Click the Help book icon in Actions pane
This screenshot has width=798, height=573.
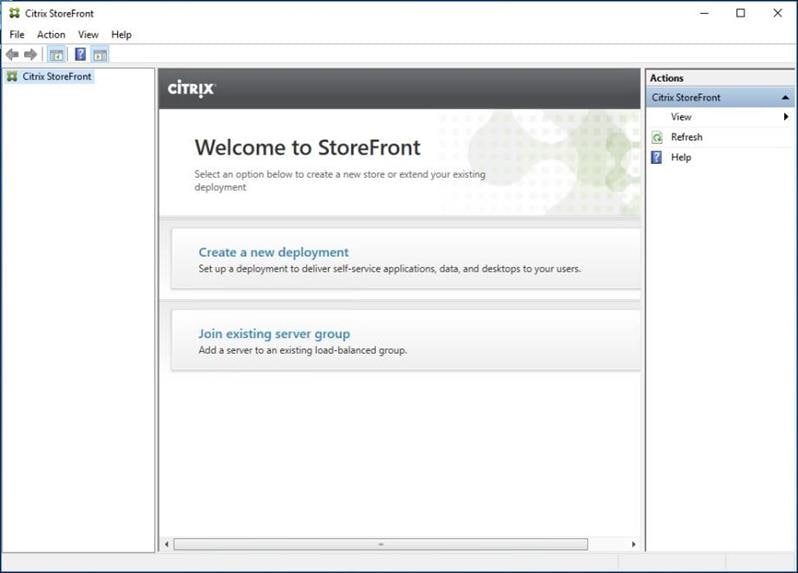point(657,157)
